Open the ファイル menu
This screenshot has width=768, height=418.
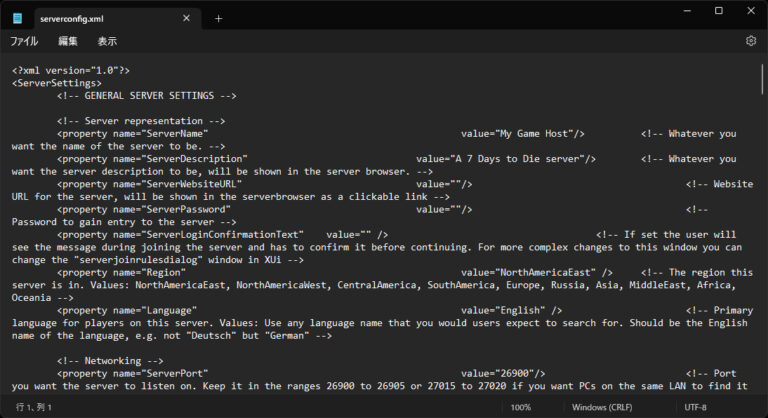[24, 41]
